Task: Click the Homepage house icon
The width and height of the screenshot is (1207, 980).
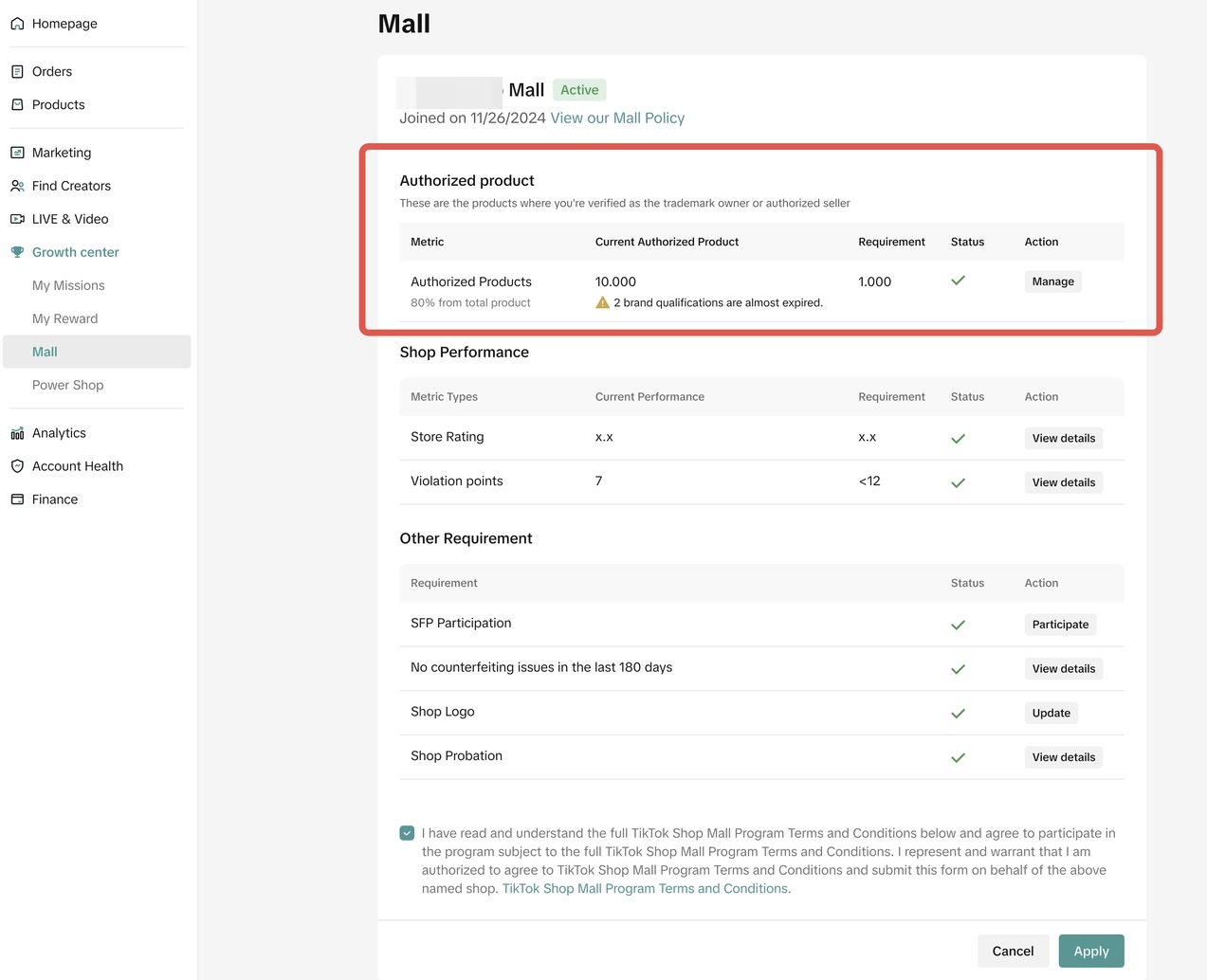Action: 17,24
